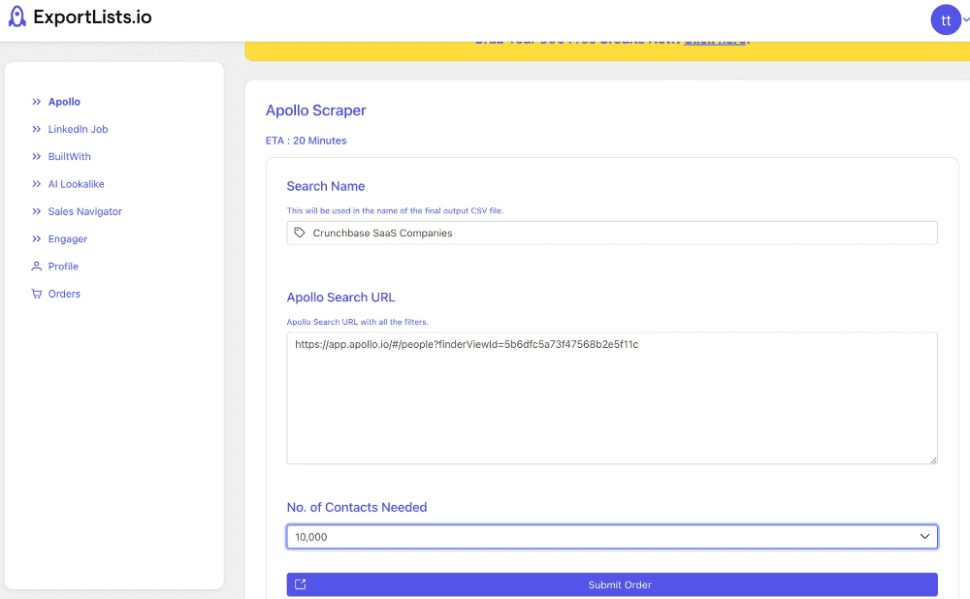Viewport: 970px width, 599px height.
Task: Click the Apollo Scraper heading
Action: (315, 110)
